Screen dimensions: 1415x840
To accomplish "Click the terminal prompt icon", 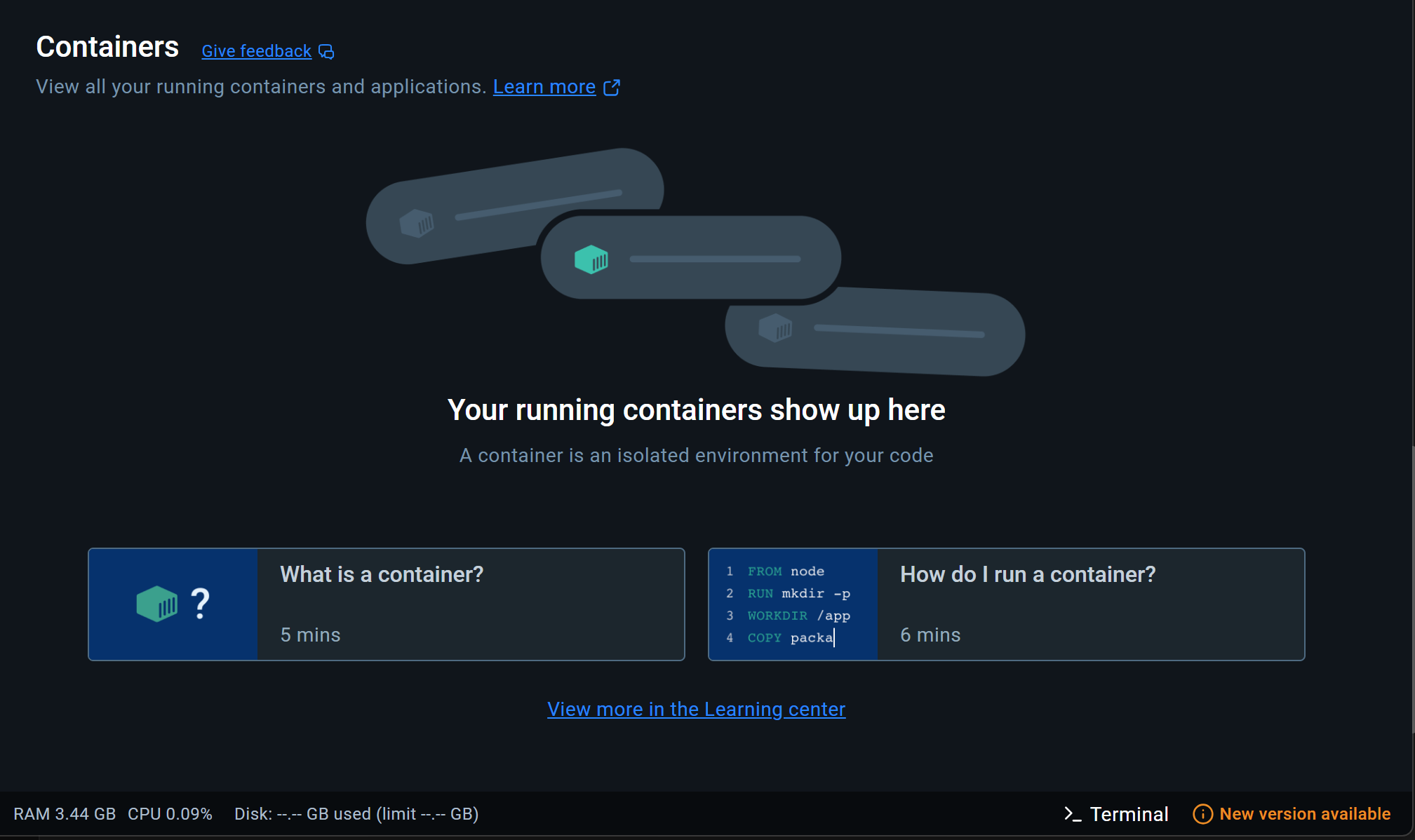I will (x=1072, y=814).
